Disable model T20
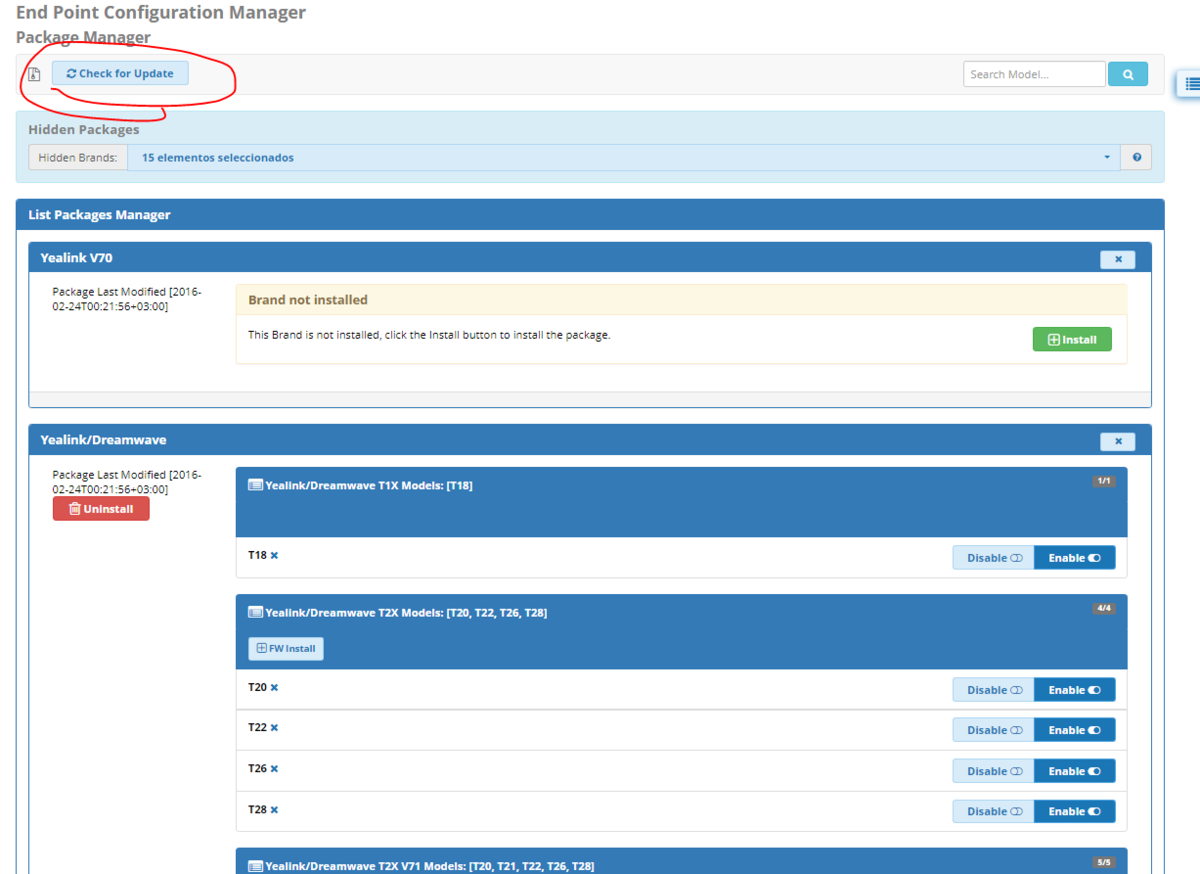The width and height of the screenshot is (1200, 874). coord(993,690)
